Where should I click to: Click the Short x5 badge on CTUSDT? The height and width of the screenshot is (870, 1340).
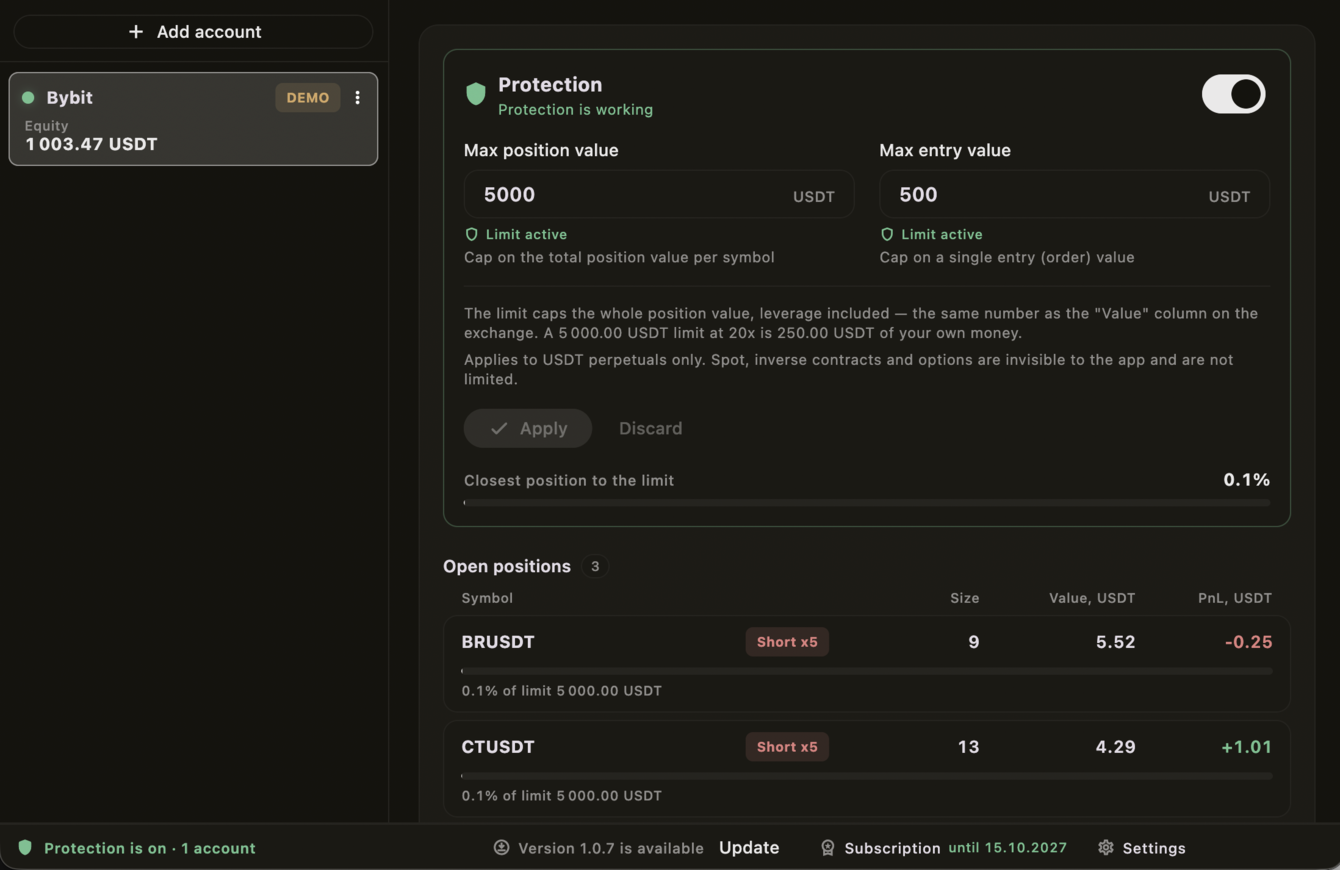pos(787,747)
